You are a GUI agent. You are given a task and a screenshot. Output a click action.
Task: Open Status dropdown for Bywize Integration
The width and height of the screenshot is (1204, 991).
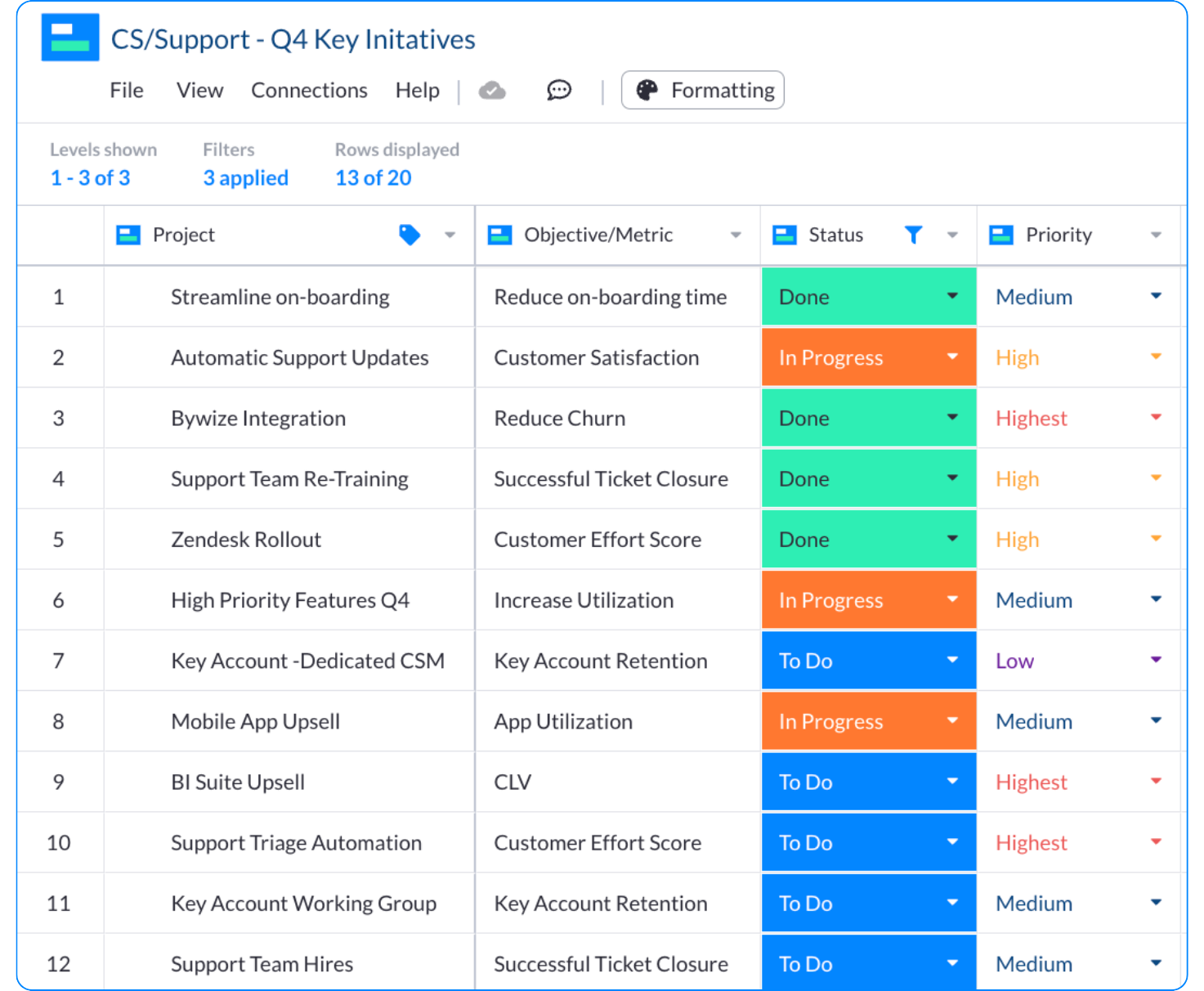coord(952,417)
